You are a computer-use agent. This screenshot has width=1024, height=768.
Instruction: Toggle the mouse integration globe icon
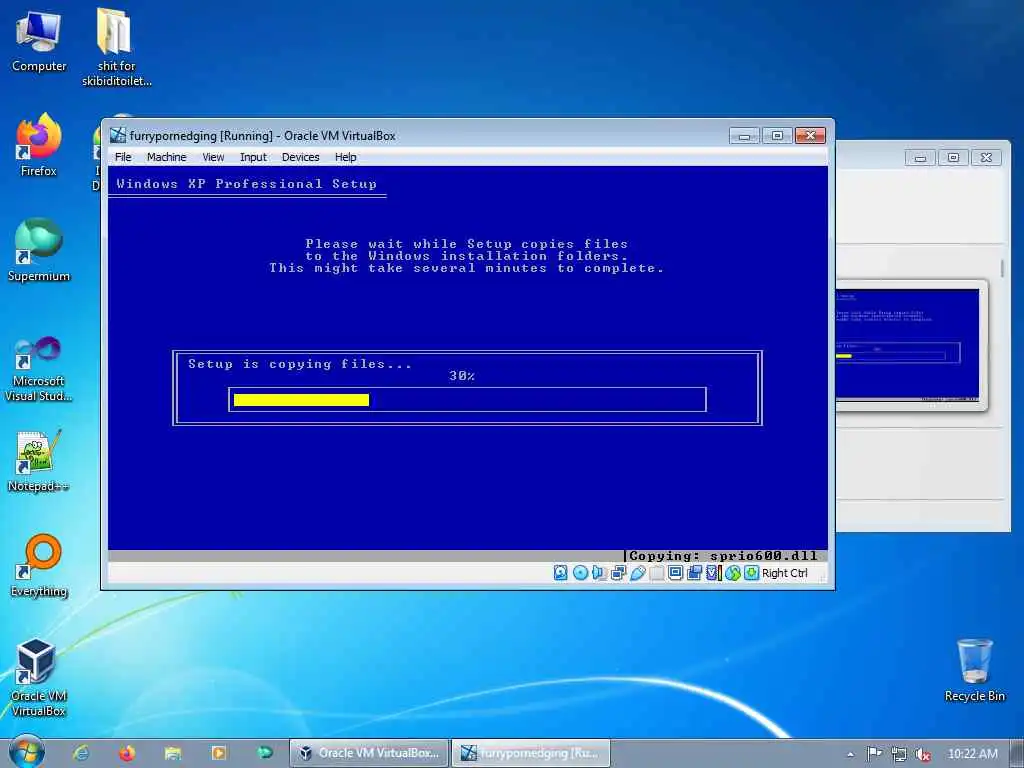point(733,573)
